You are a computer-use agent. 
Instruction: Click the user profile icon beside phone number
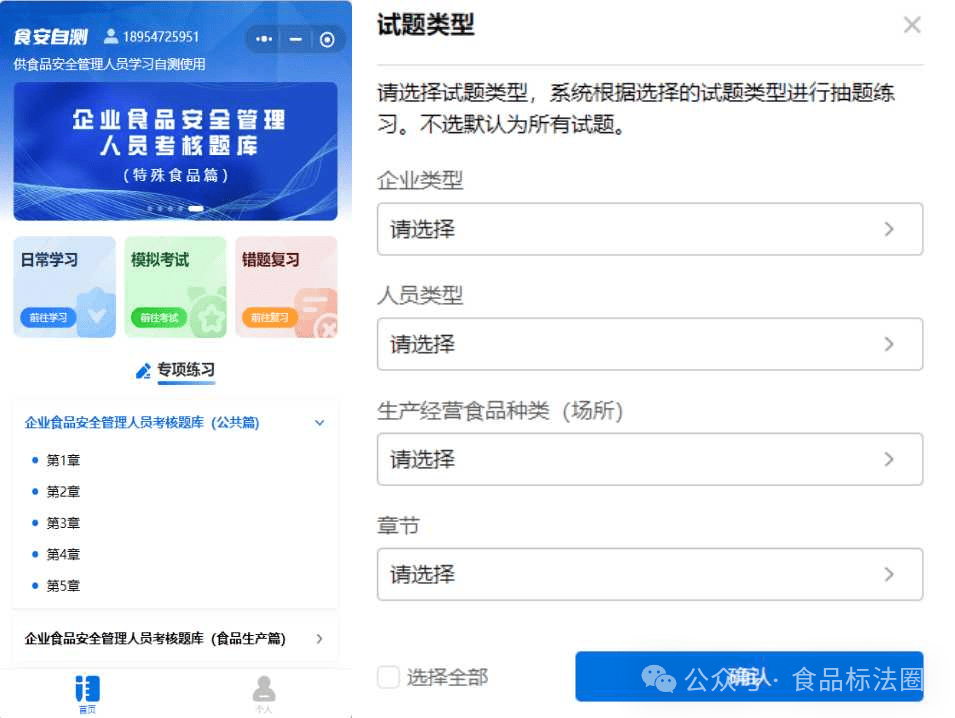coord(111,37)
